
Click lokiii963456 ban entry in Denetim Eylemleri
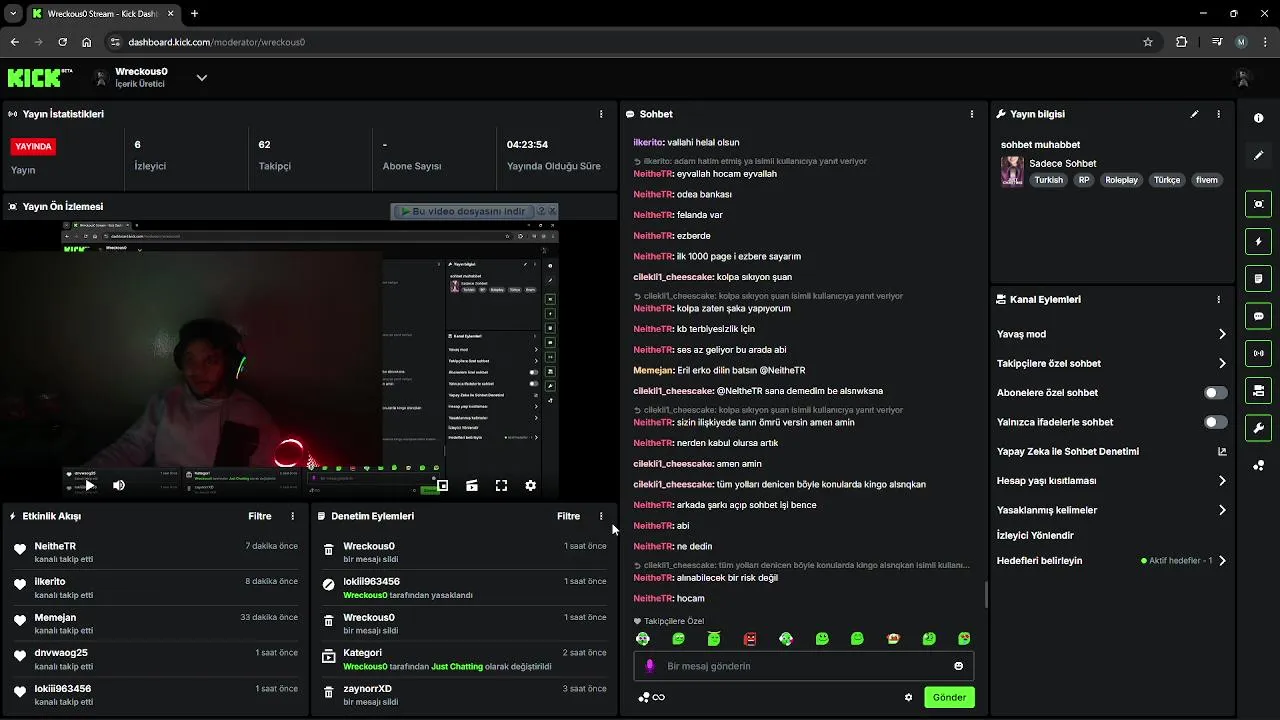[464, 588]
